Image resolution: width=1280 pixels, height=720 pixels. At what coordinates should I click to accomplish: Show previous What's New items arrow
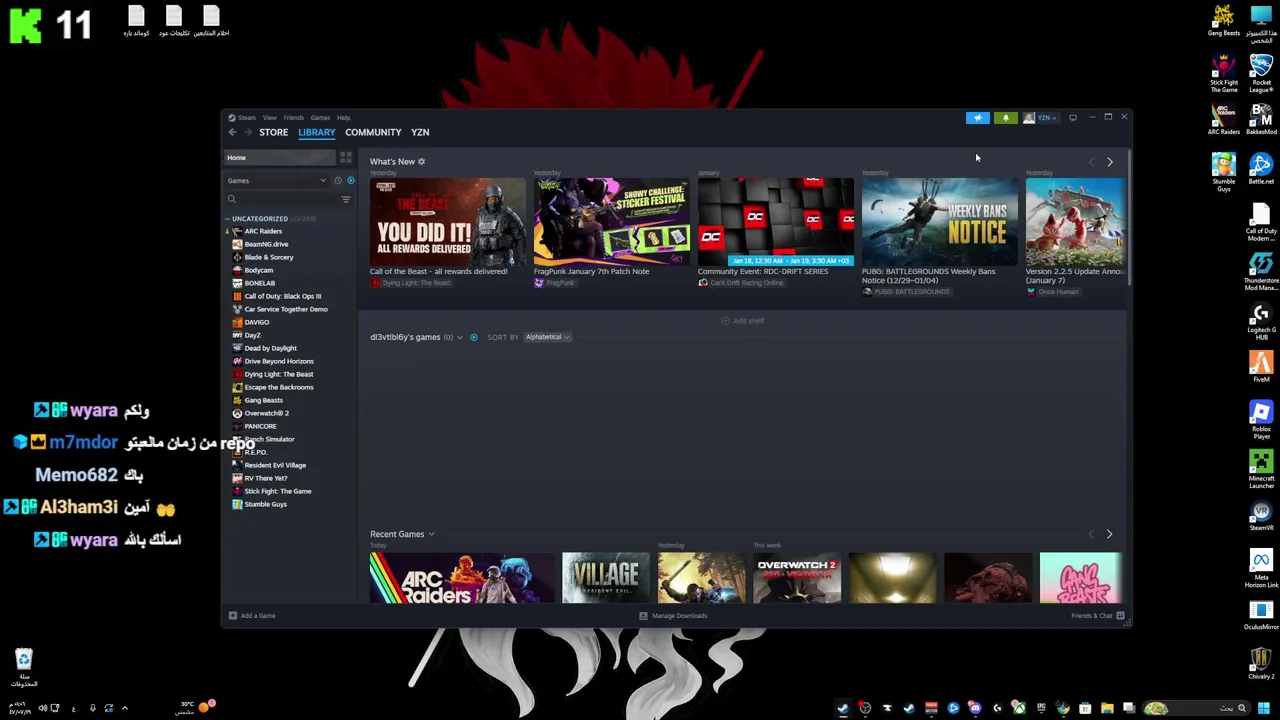pyautogui.click(x=1092, y=162)
